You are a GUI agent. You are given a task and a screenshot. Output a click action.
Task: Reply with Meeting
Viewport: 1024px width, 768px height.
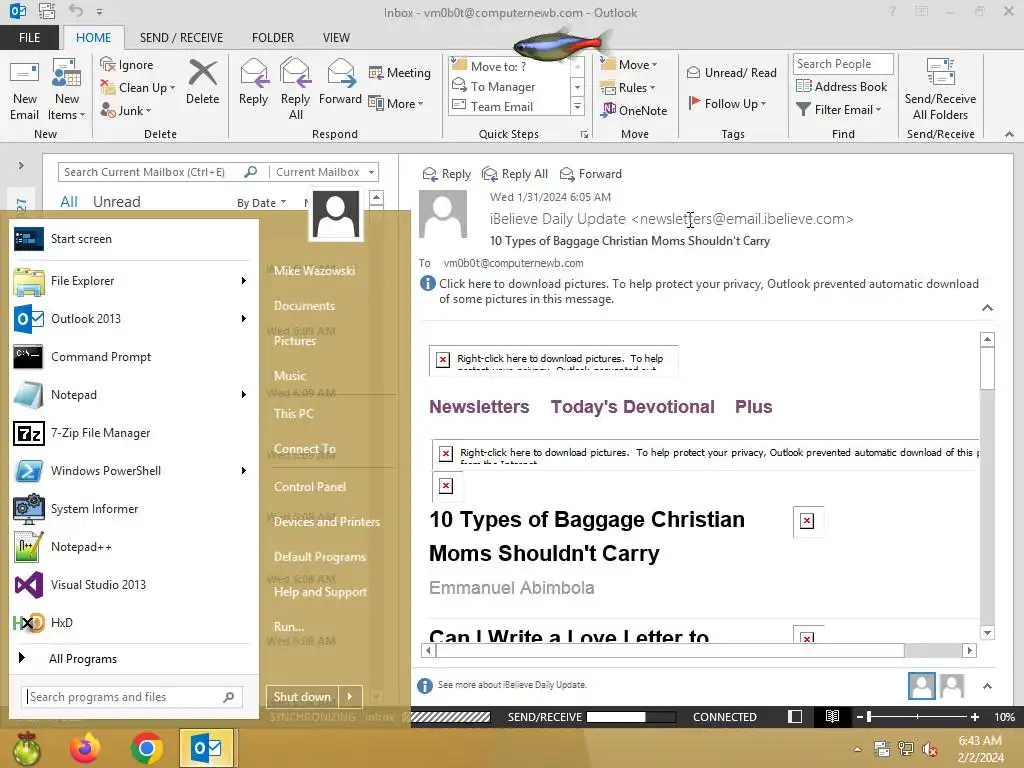point(400,72)
